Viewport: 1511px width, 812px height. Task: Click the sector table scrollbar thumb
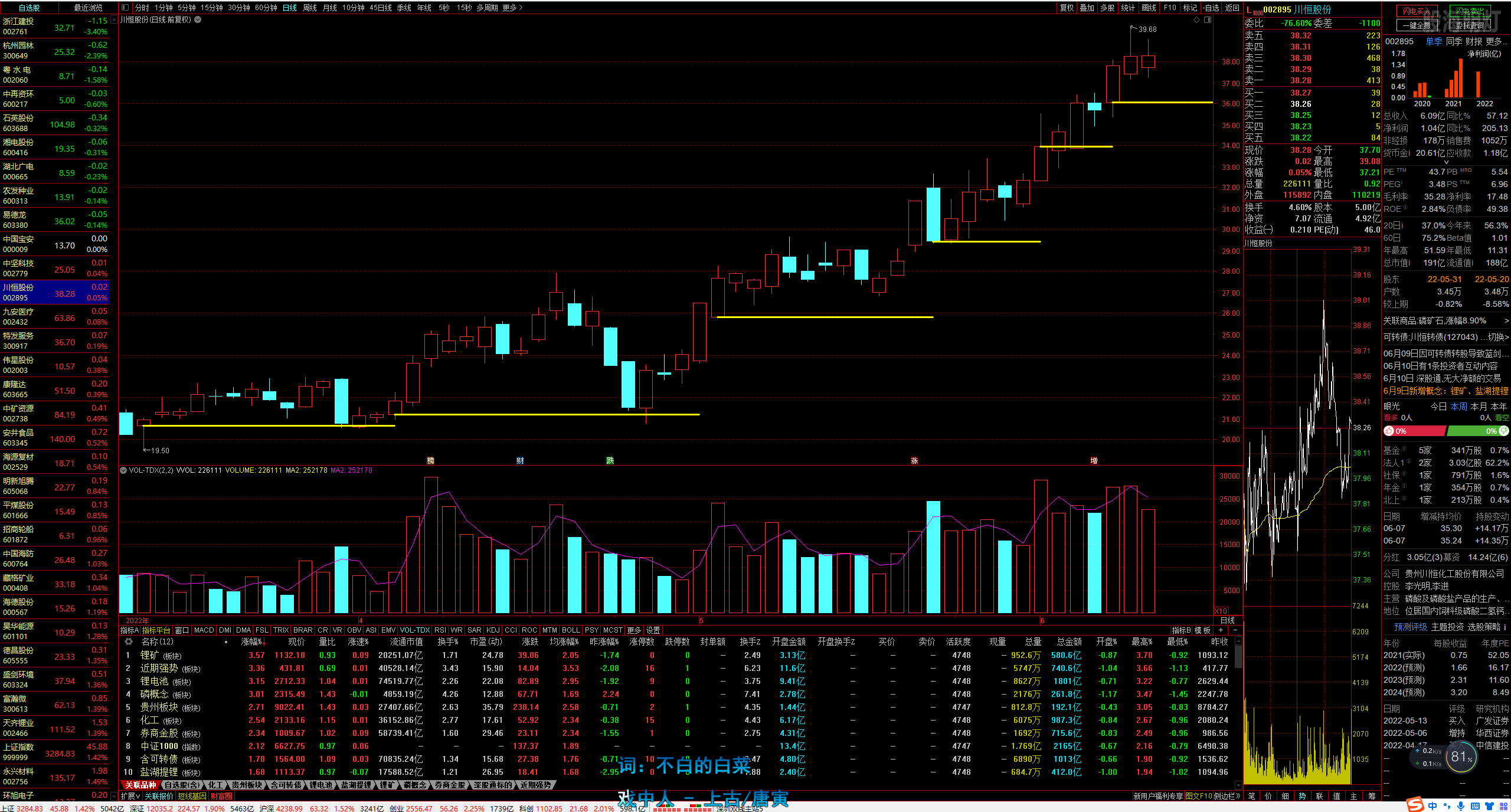1238,658
